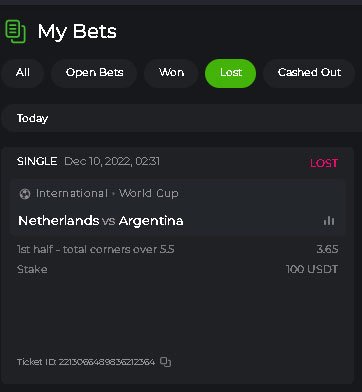The image size is (362, 392).
Task: Click the soccer ball sport icon
Action: 25,194
